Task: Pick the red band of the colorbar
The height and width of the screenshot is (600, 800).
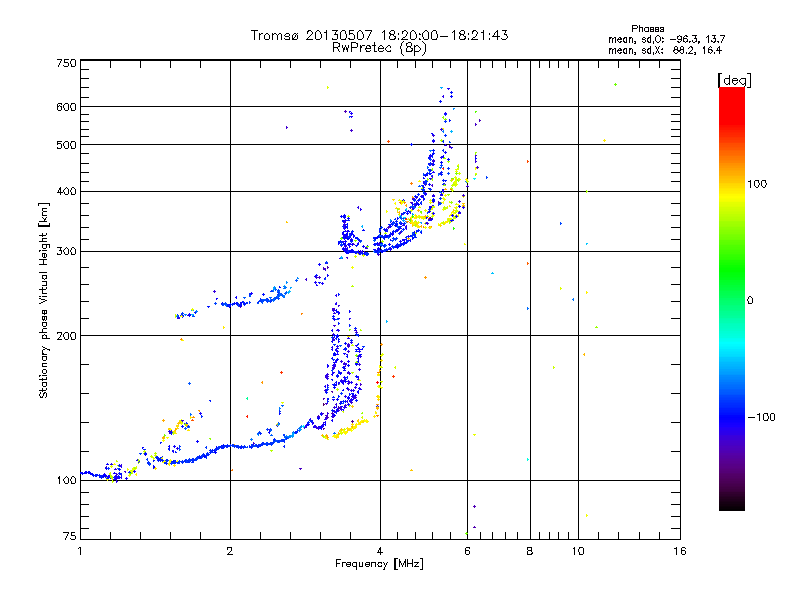Action: click(732, 107)
